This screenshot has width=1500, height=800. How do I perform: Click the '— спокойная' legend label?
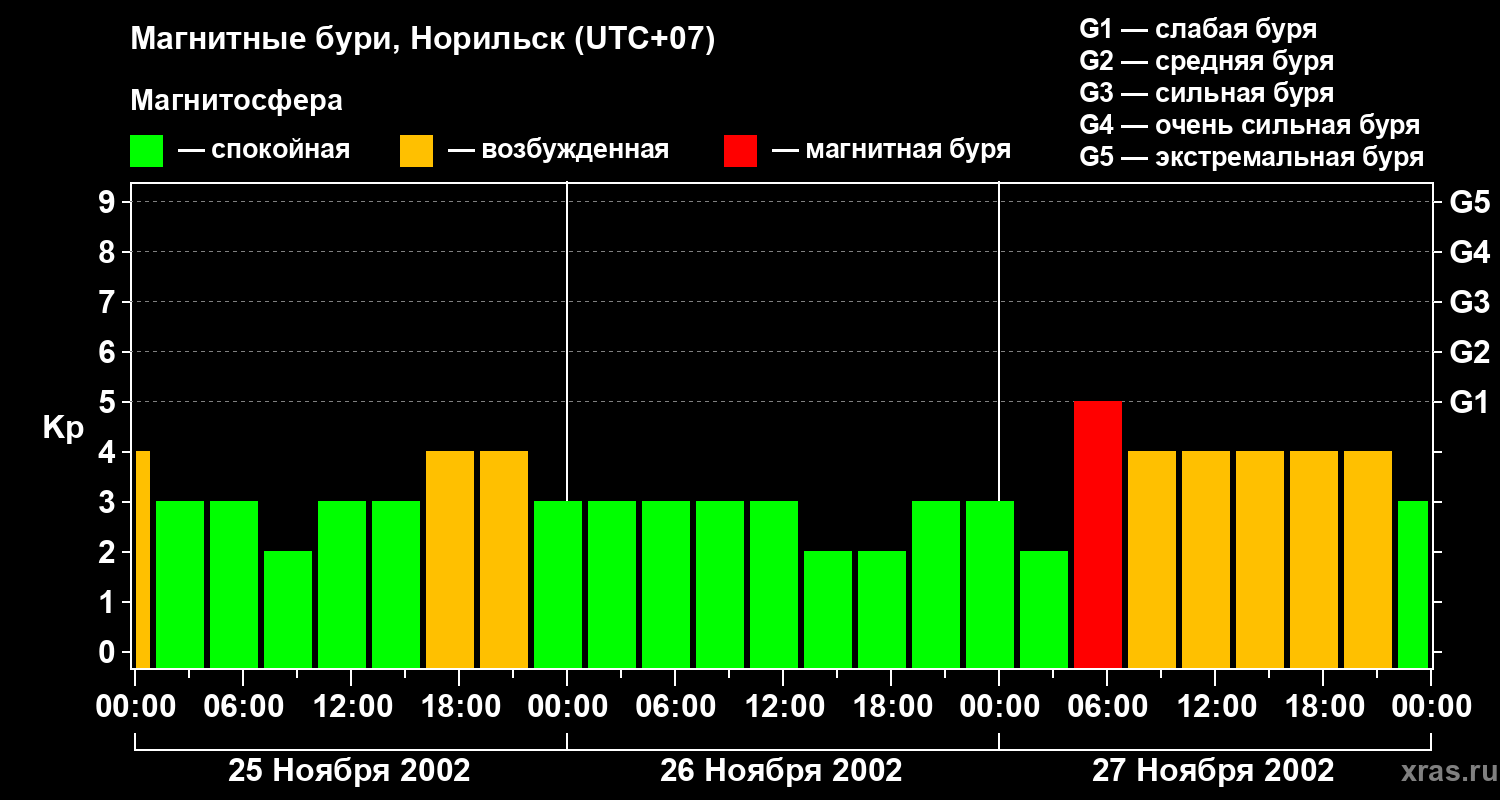(x=264, y=151)
